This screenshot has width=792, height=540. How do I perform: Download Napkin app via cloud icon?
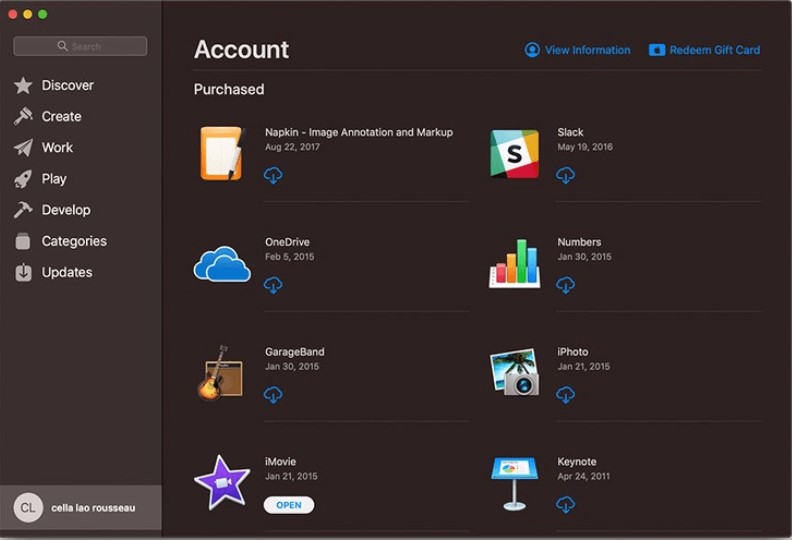[273, 175]
